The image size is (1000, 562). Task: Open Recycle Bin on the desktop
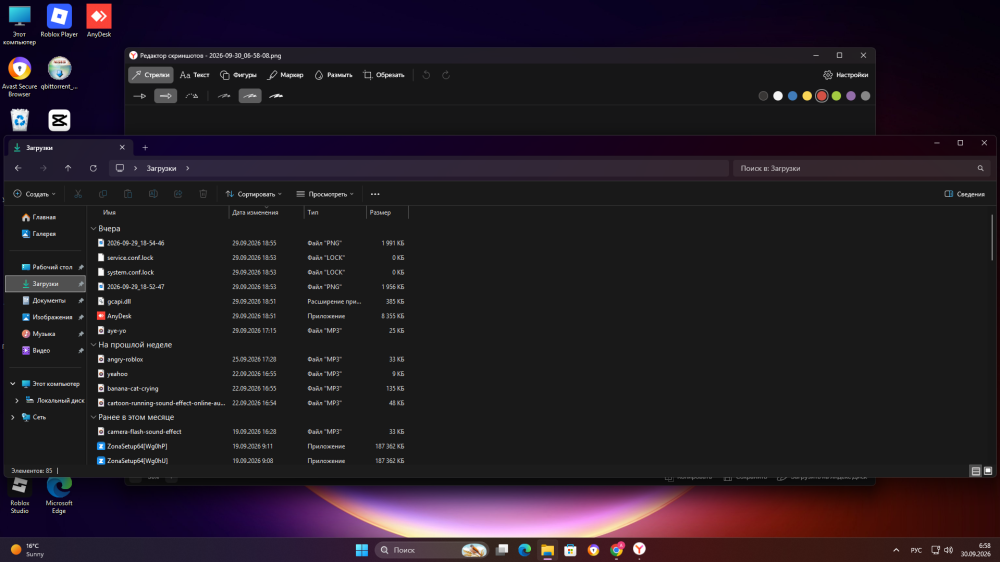click(20, 120)
